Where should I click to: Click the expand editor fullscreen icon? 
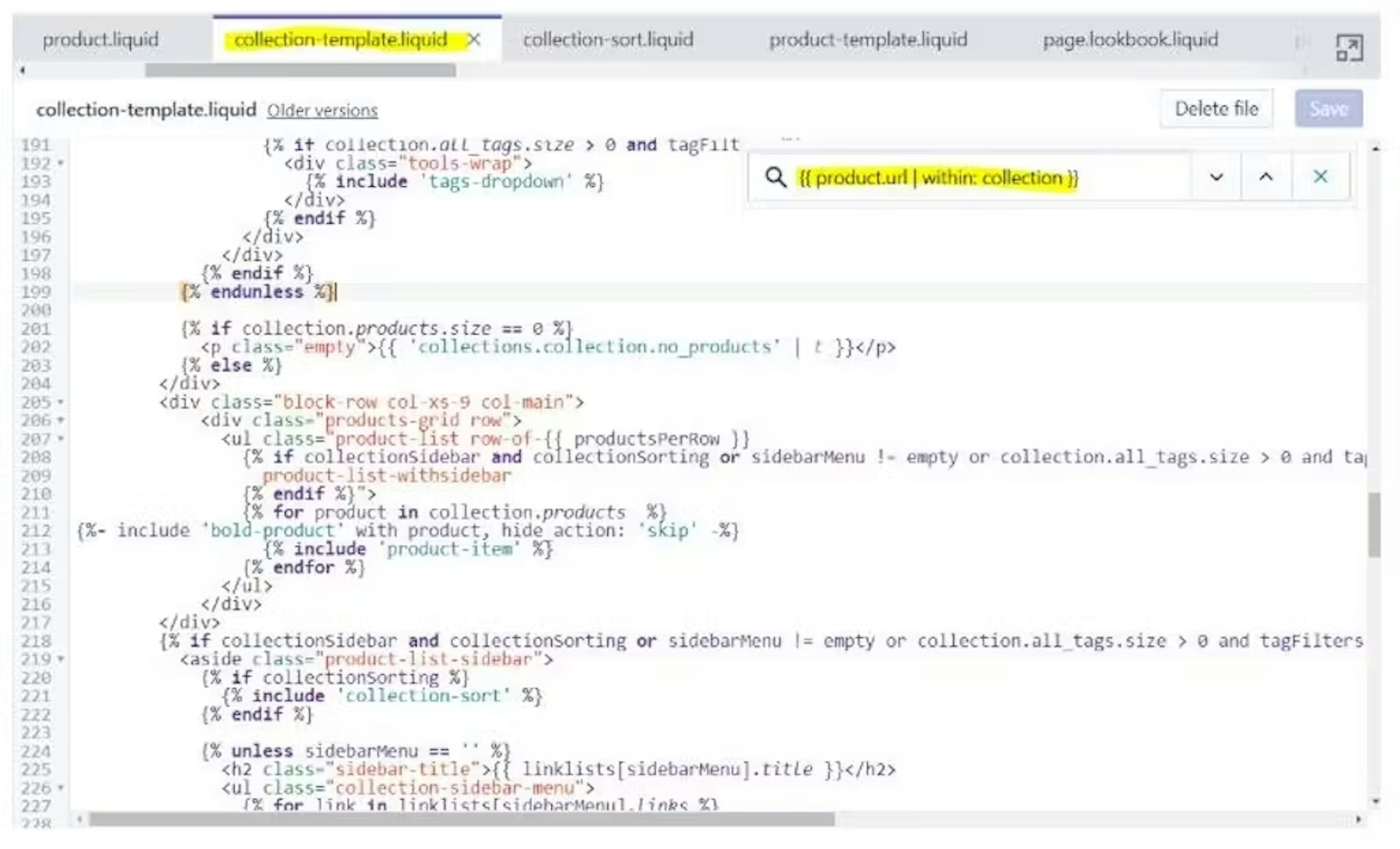(x=1348, y=48)
